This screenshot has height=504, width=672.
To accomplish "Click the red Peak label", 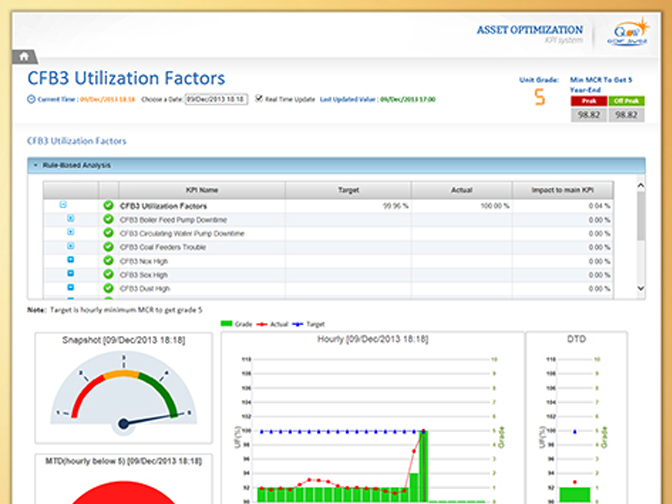I will 589,101.
